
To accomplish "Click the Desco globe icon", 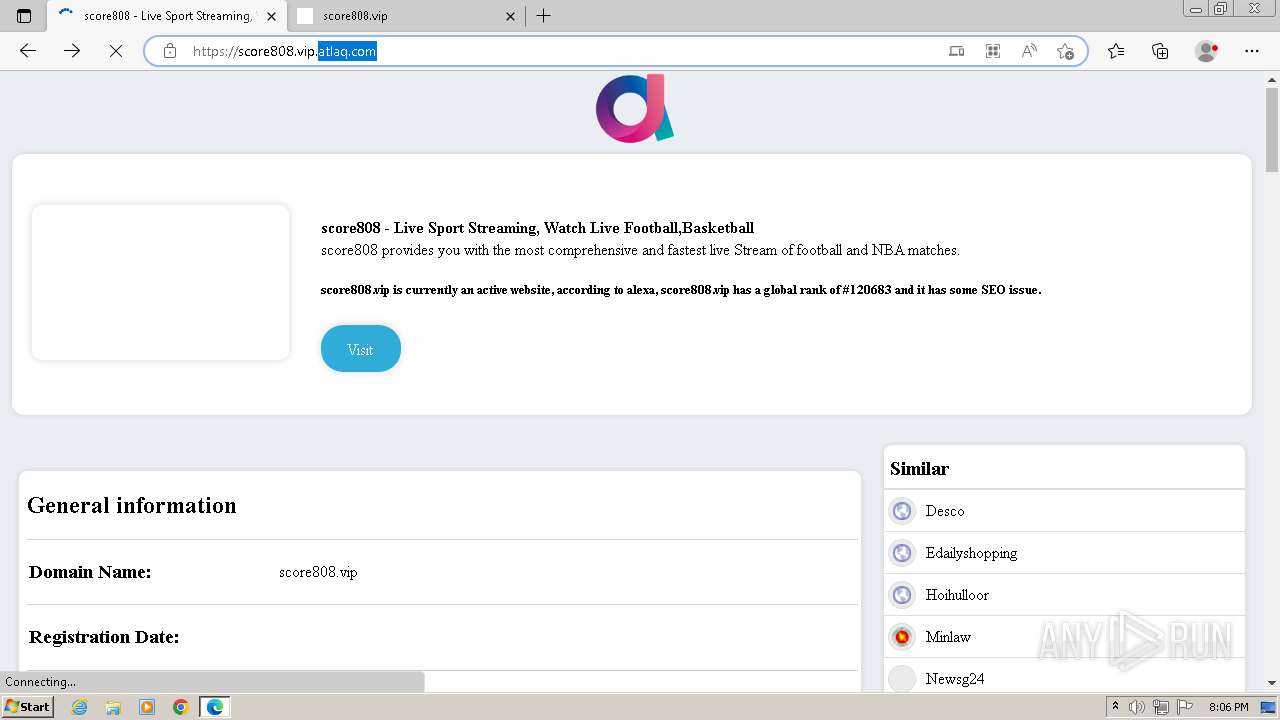I will 902,511.
